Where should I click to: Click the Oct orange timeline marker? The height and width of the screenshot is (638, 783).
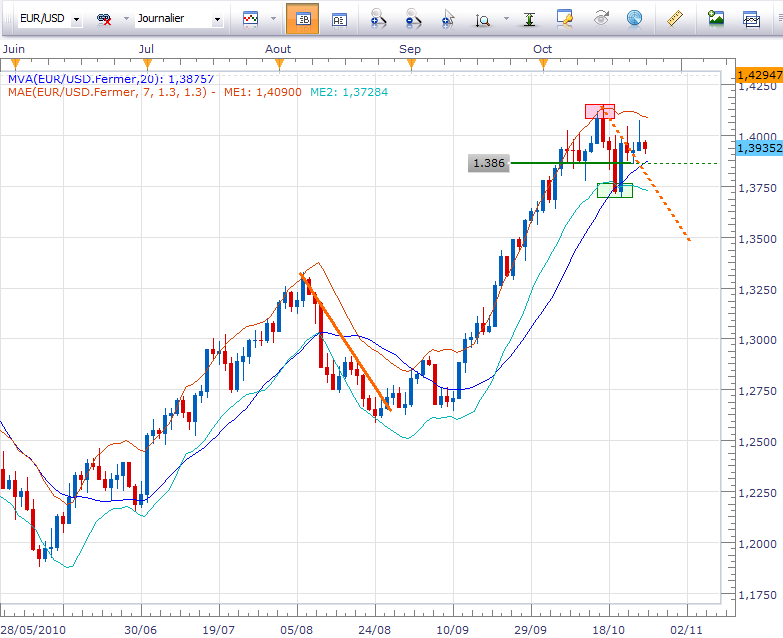[543, 64]
